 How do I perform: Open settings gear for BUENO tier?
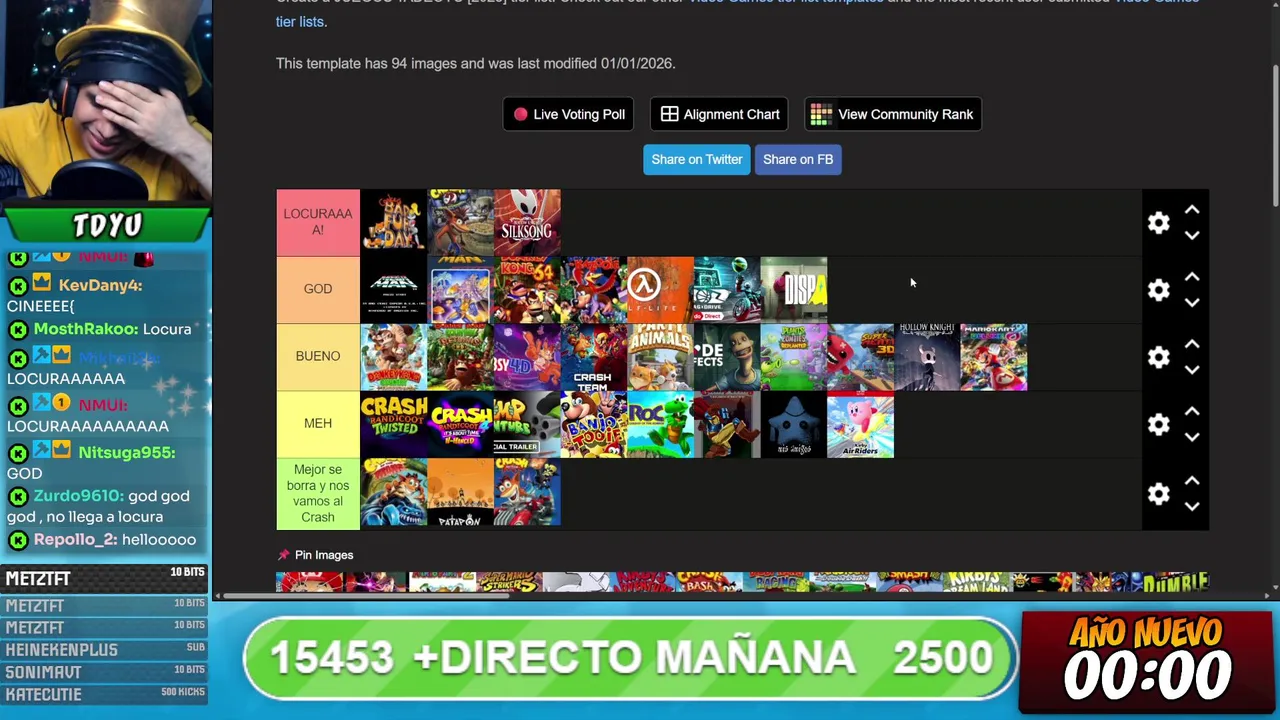[1158, 357]
